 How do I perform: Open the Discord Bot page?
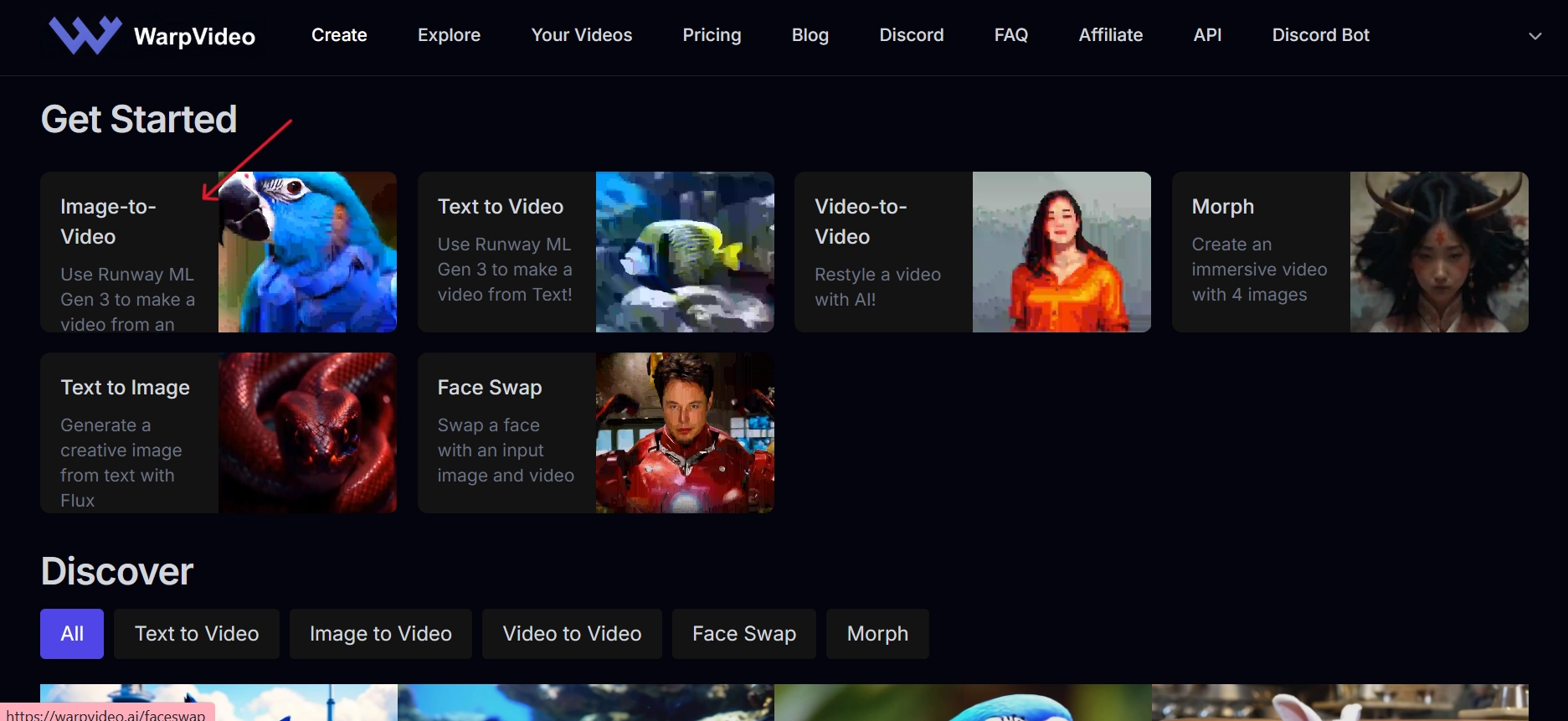(1321, 35)
